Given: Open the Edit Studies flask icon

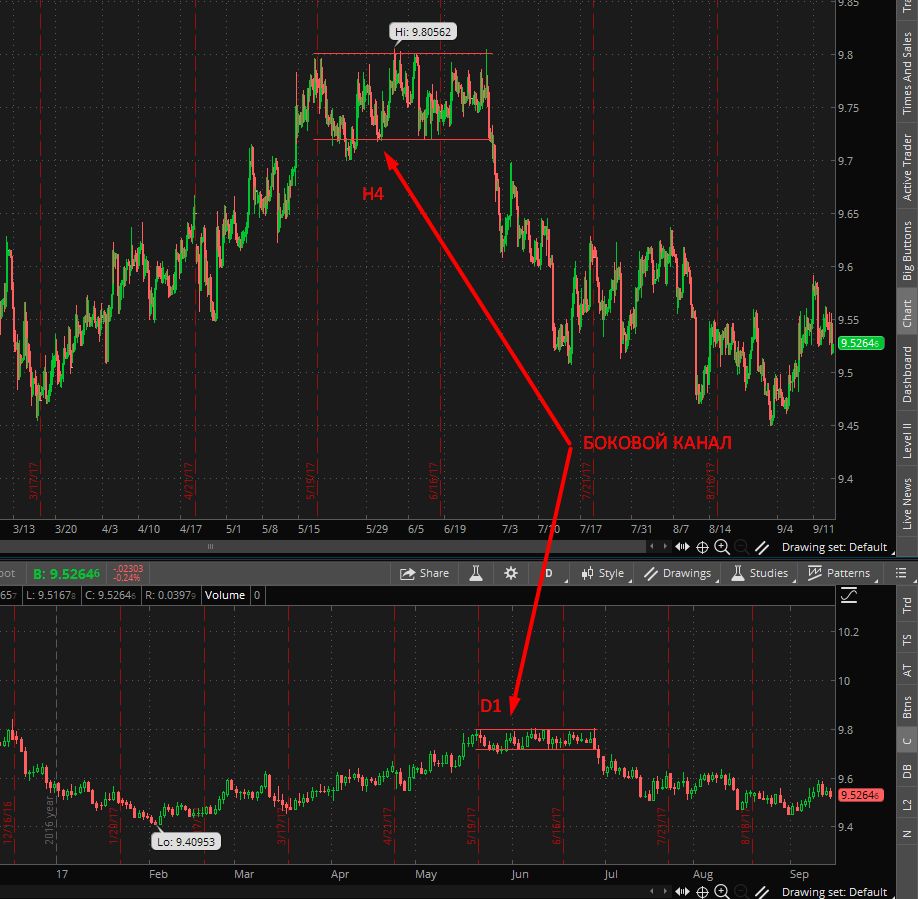Looking at the screenshot, I should coord(477,573).
